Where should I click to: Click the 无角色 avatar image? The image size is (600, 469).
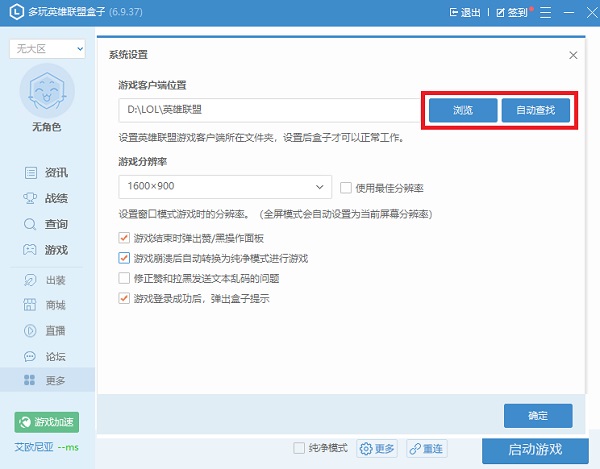pos(47,91)
